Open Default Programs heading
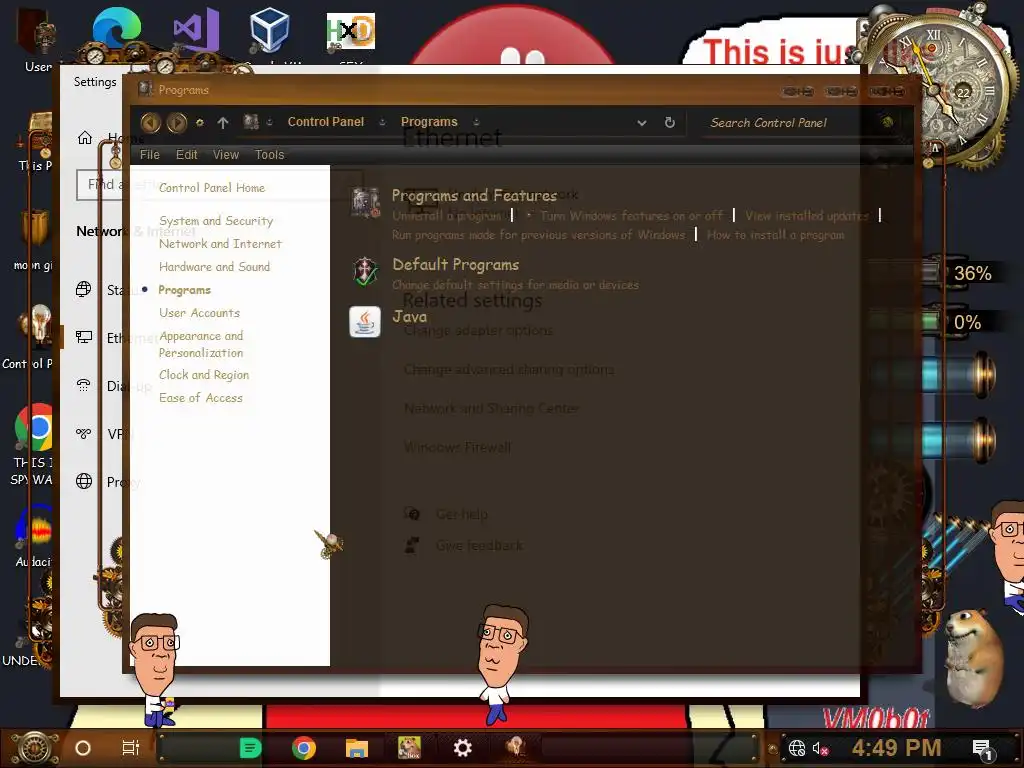1024x768 pixels. [456, 264]
